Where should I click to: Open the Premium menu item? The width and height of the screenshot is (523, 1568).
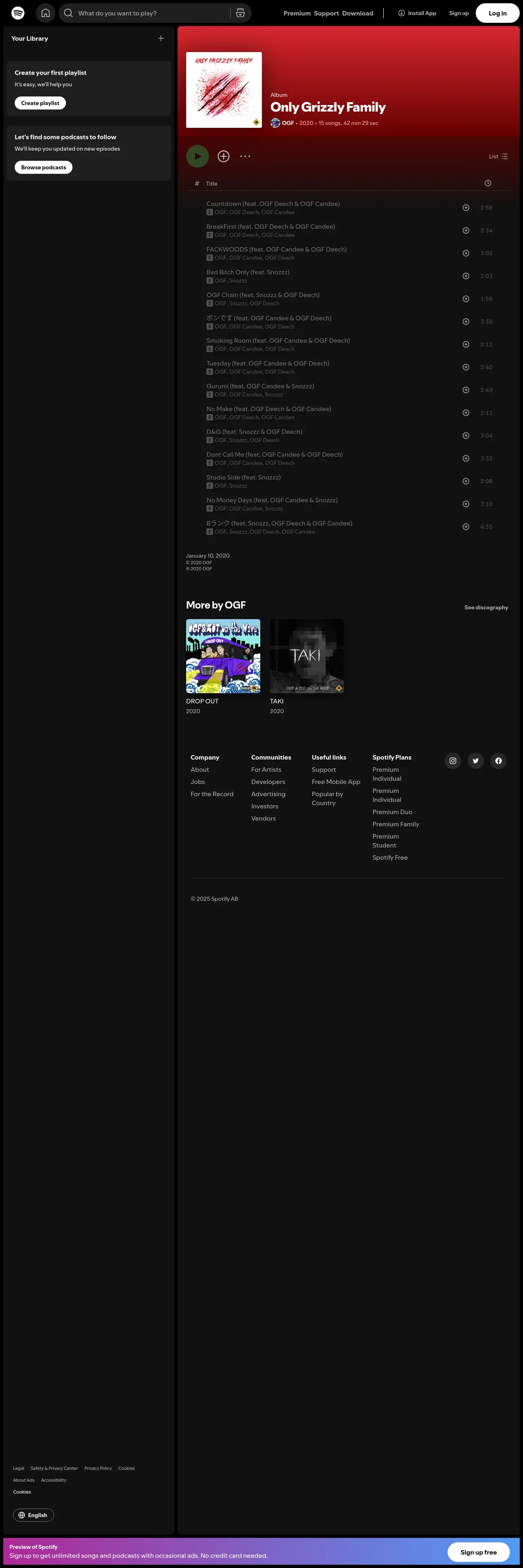coord(297,13)
